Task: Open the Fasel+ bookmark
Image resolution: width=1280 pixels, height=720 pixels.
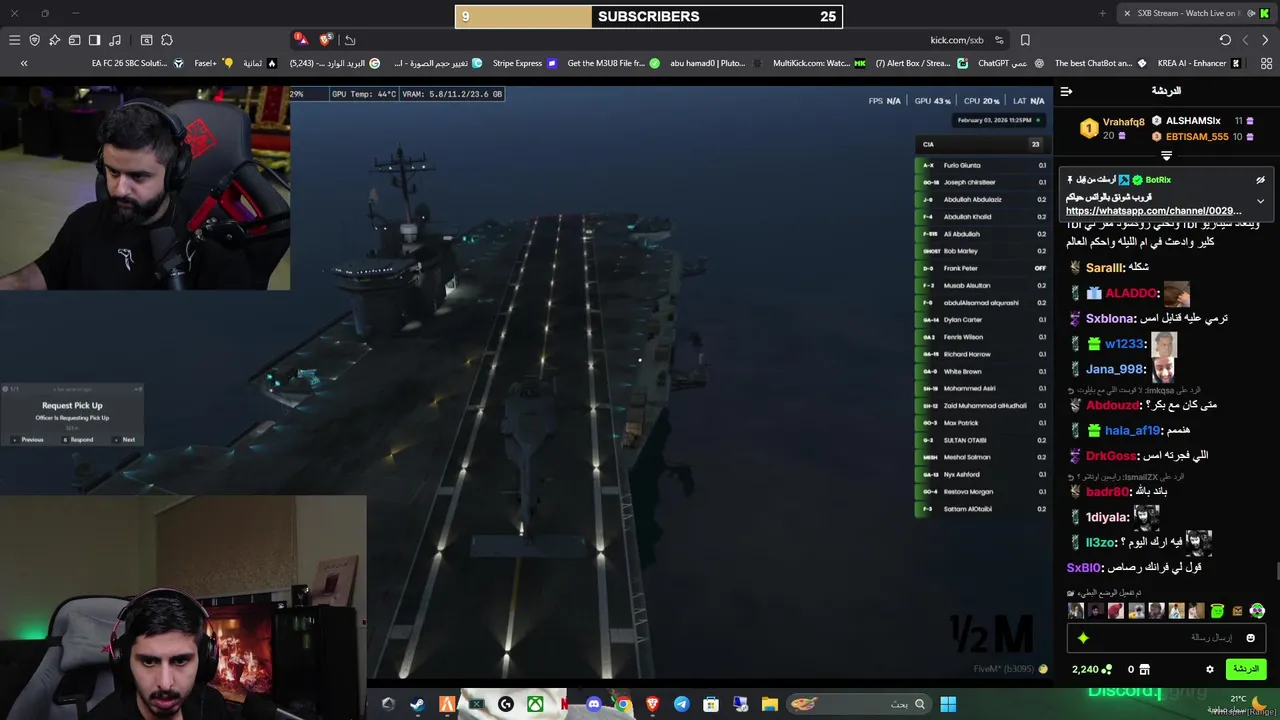Action: 213,63
